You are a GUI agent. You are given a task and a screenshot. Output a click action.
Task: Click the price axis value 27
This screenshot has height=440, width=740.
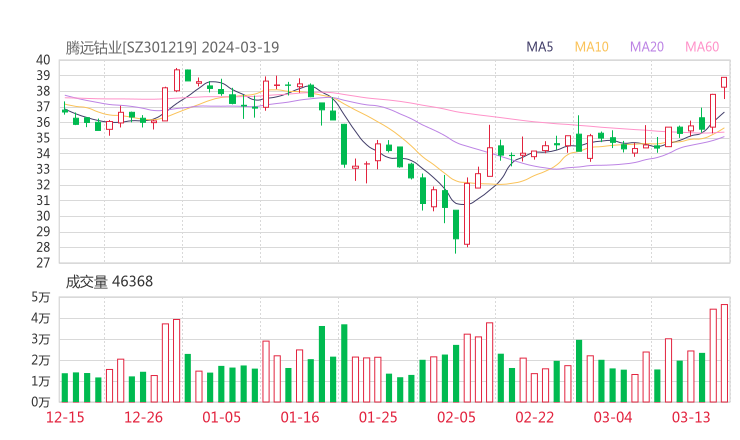pyautogui.click(x=43, y=263)
